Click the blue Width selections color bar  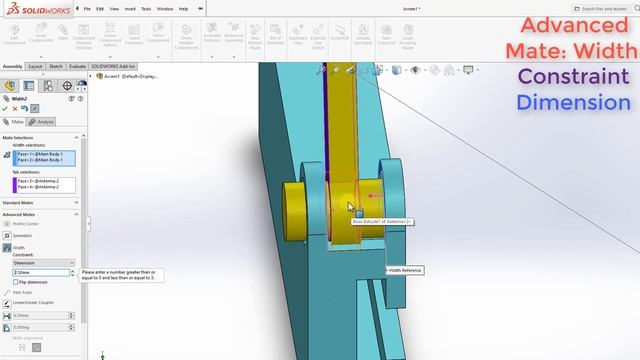[15, 158]
